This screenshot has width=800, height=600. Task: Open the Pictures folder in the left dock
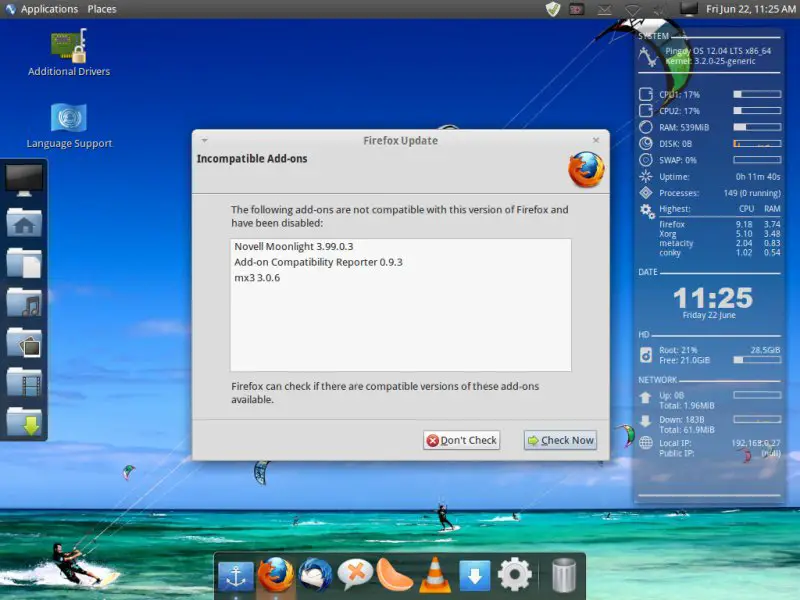(23, 342)
